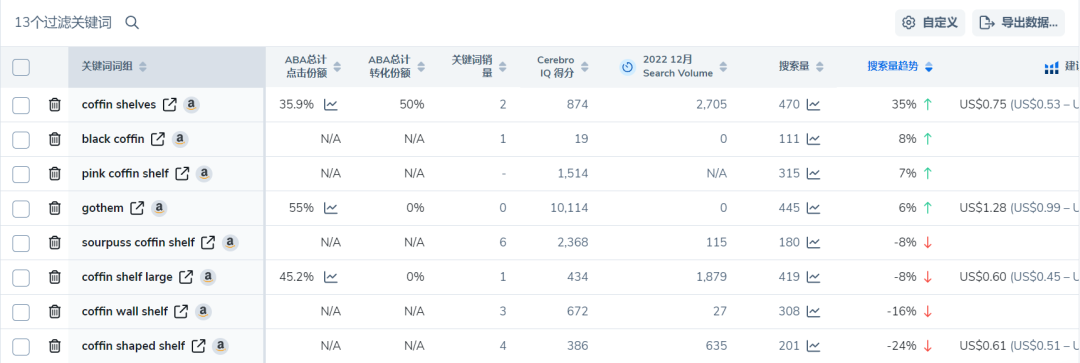The height and width of the screenshot is (363, 1080).
Task: Sort by 关键词词组 column arrows
Action: (x=143, y=67)
